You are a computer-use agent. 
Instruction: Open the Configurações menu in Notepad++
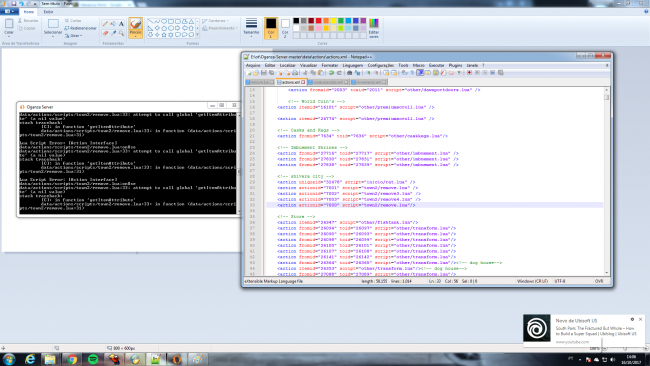tap(381, 65)
